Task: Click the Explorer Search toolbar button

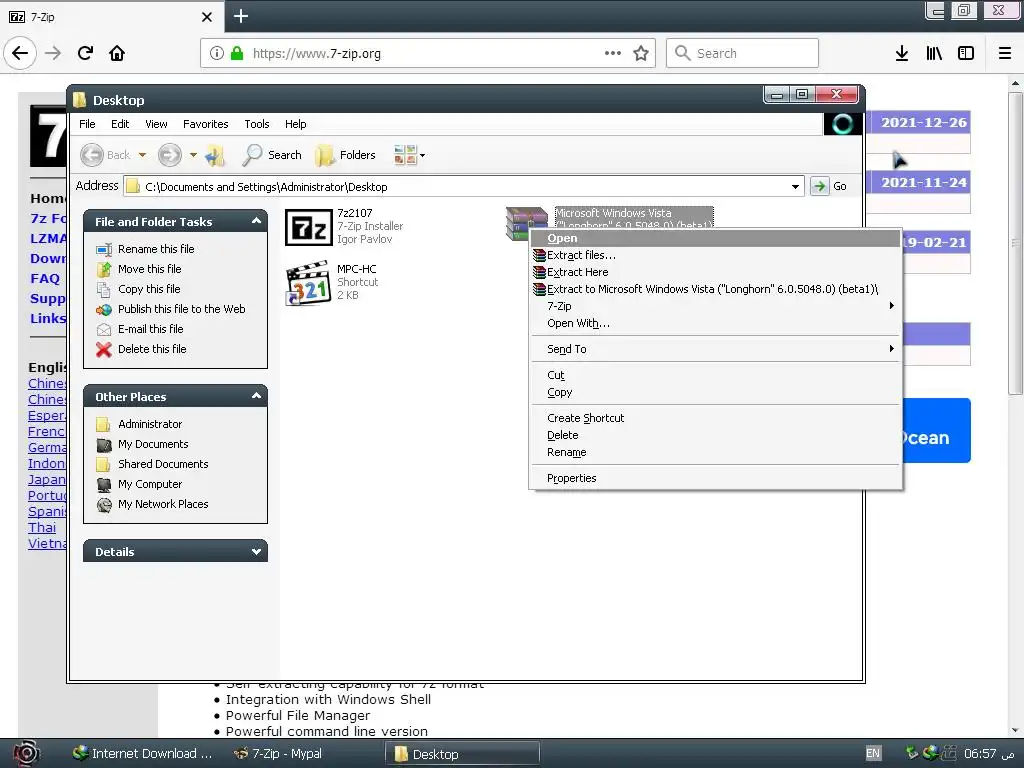Action: pos(272,155)
